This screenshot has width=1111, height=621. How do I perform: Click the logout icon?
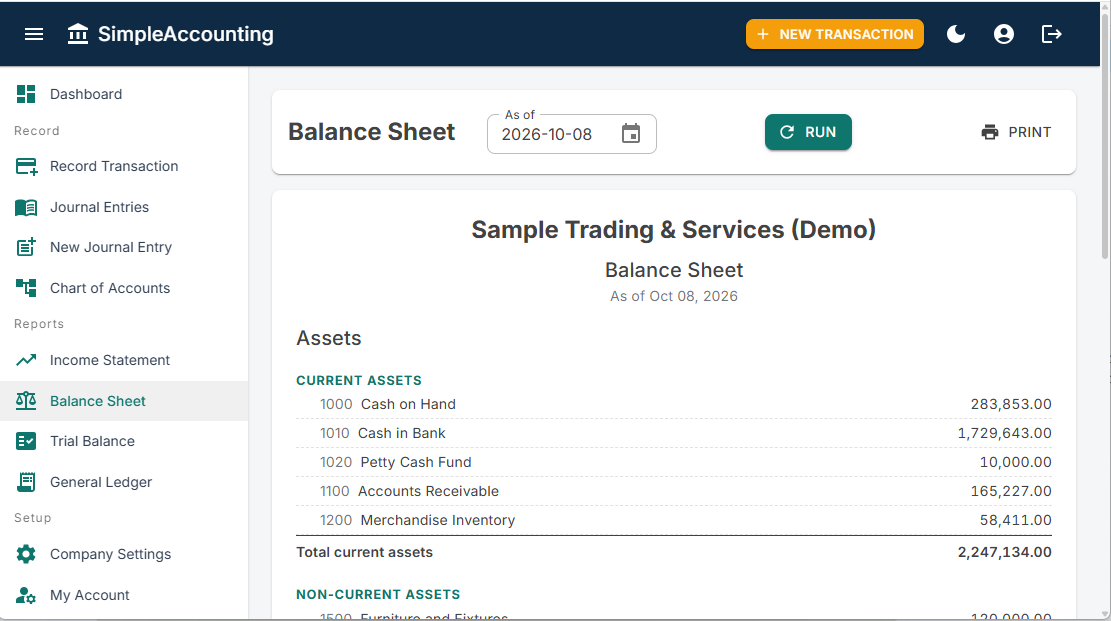tap(1051, 34)
